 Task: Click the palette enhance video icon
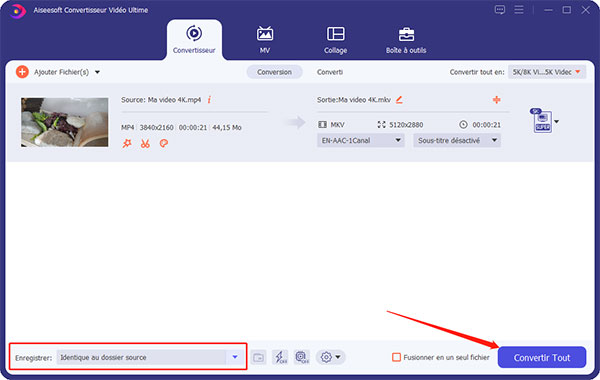pos(163,144)
